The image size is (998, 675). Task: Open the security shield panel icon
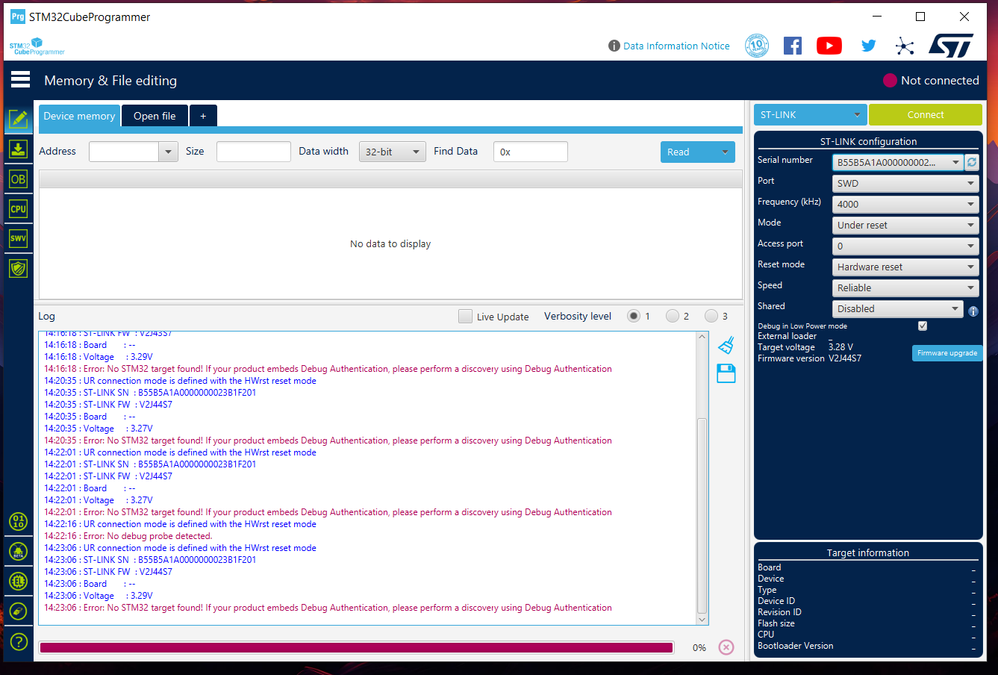coord(18,268)
